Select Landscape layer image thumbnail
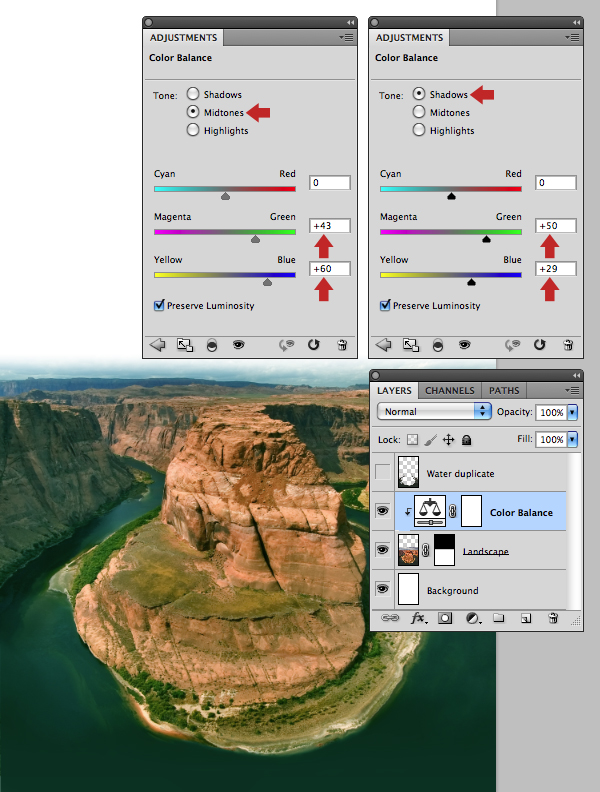Screen dimensions: 600x792 [x=409, y=550]
